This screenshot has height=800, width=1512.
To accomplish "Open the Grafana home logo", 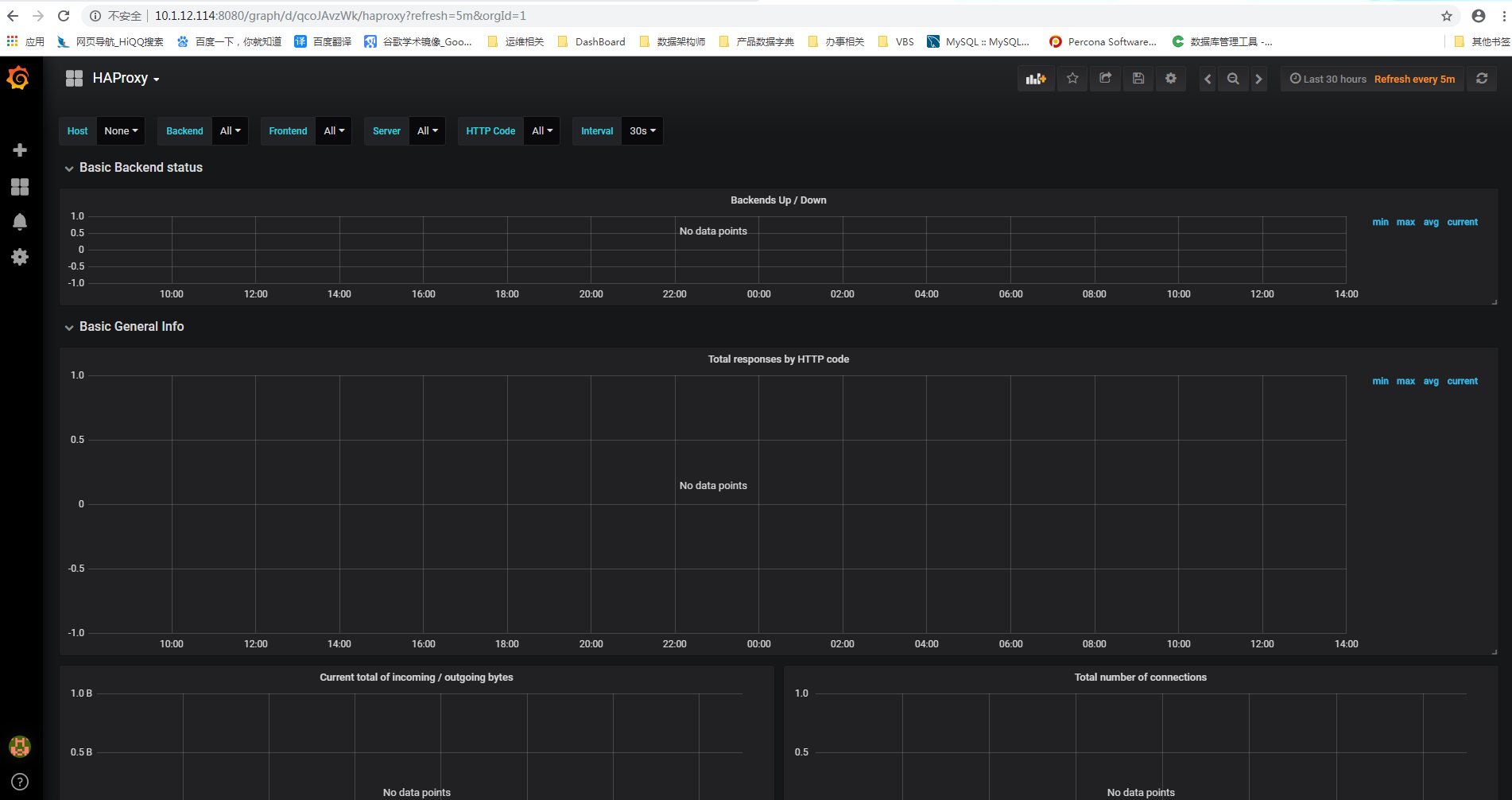I will tap(18, 78).
